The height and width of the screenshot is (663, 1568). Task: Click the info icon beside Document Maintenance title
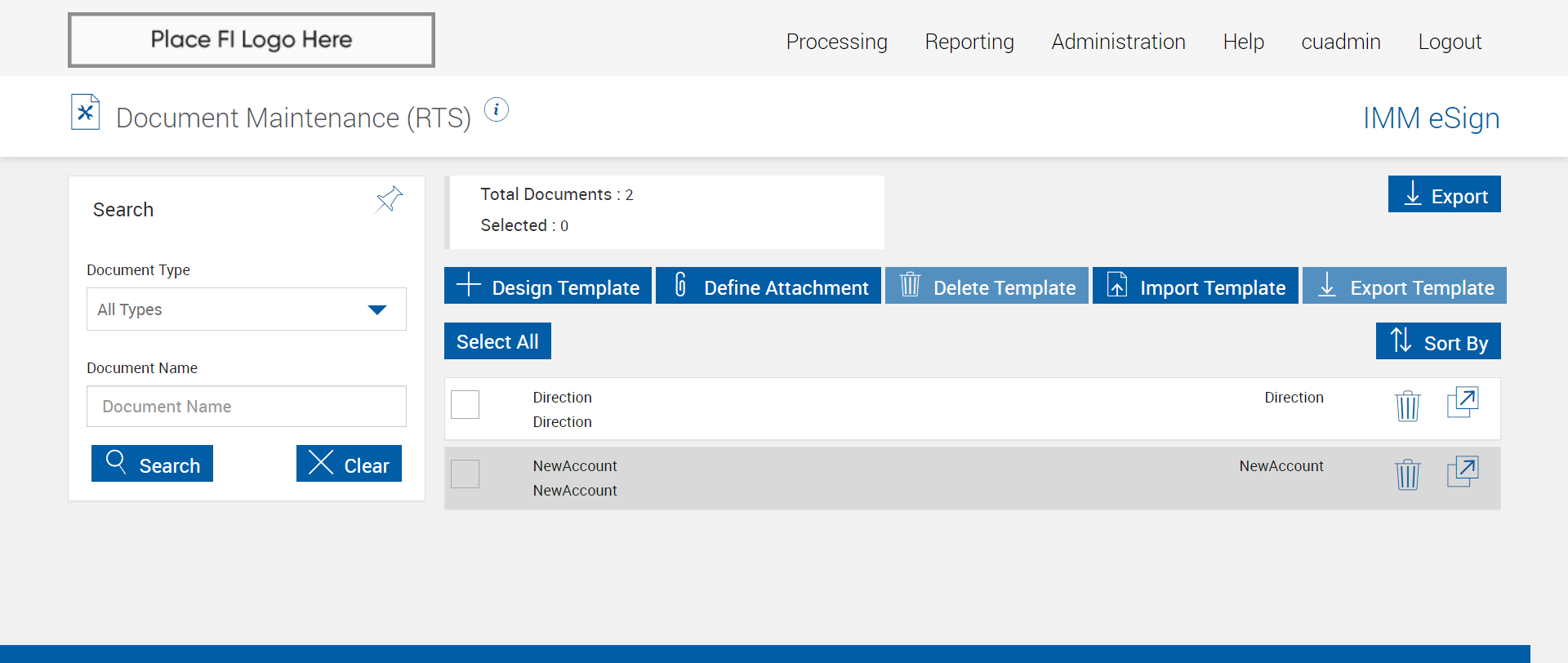(x=496, y=109)
